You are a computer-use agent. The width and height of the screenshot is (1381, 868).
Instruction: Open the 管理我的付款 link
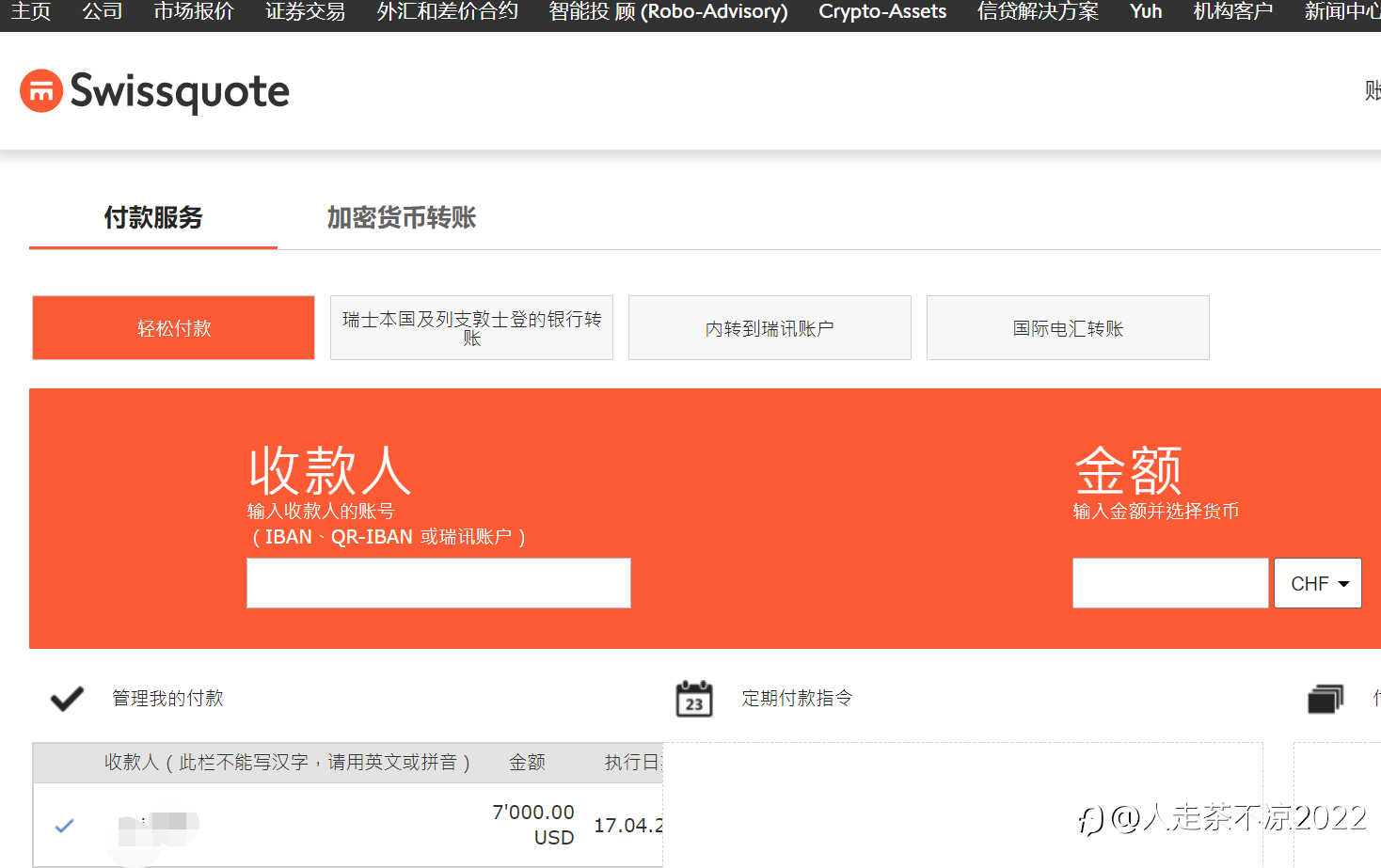click(167, 699)
